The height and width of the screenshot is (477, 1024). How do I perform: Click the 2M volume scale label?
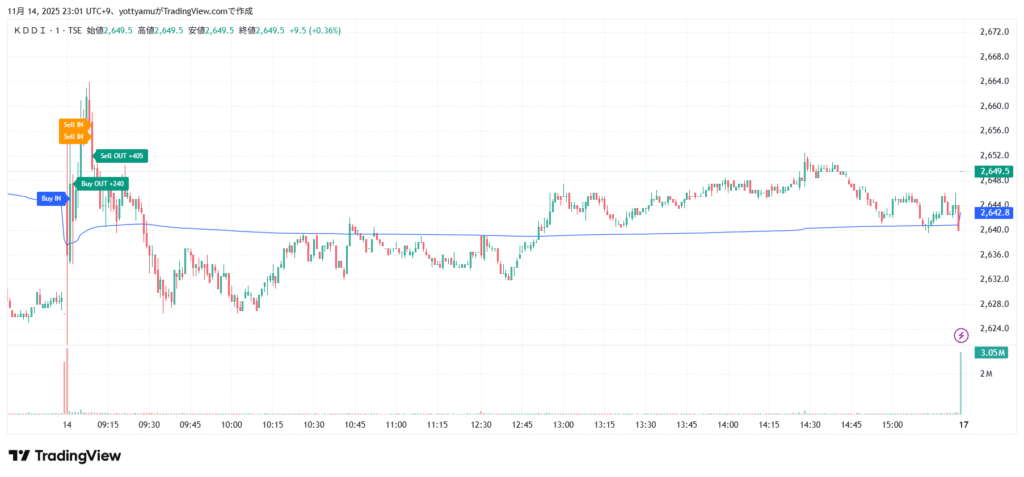pos(986,374)
